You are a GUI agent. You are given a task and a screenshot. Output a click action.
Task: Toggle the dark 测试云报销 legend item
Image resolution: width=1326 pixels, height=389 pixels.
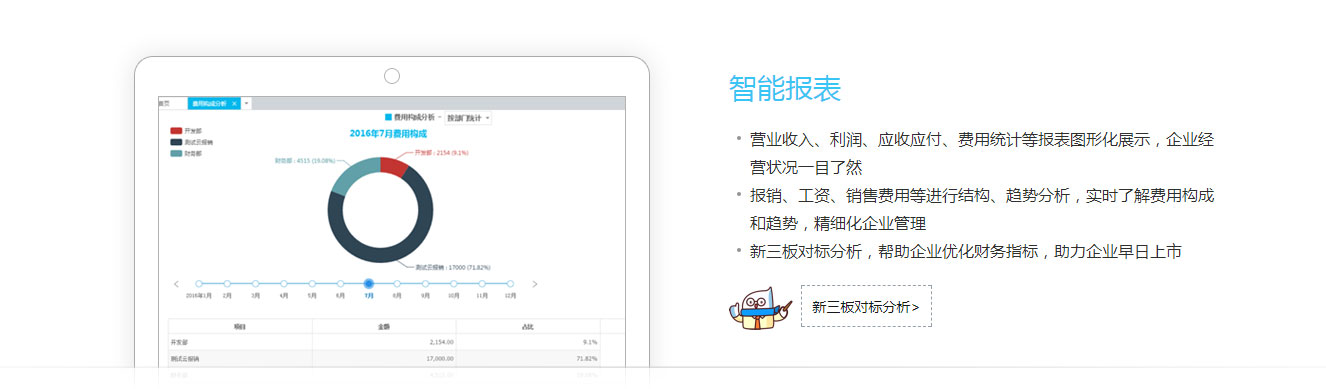tap(191, 142)
